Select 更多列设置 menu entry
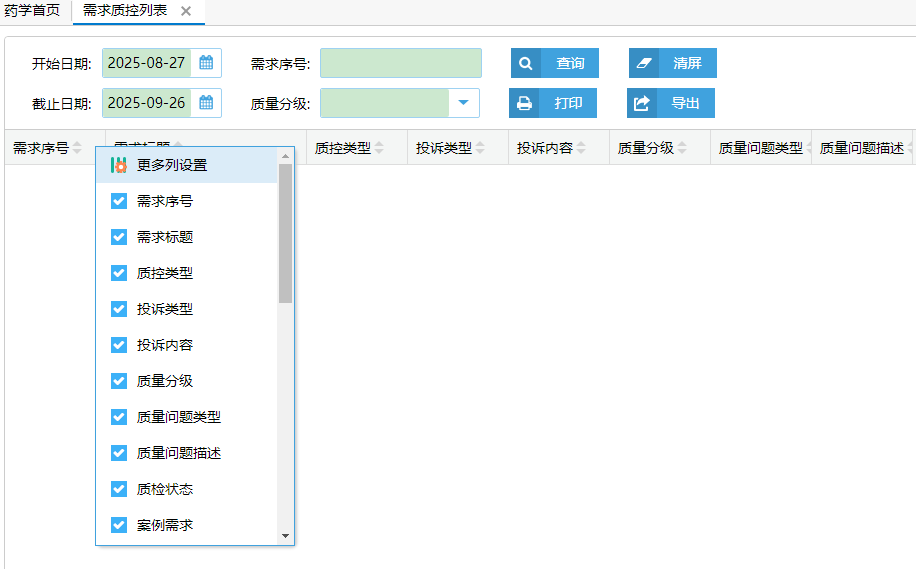 (x=172, y=165)
